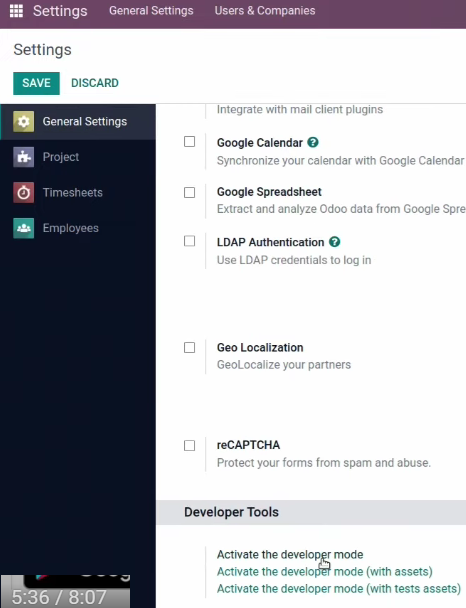Enable the LDAP Authentication checkbox
This screenshot has width=466, height=608.
[x=190, y=241]
